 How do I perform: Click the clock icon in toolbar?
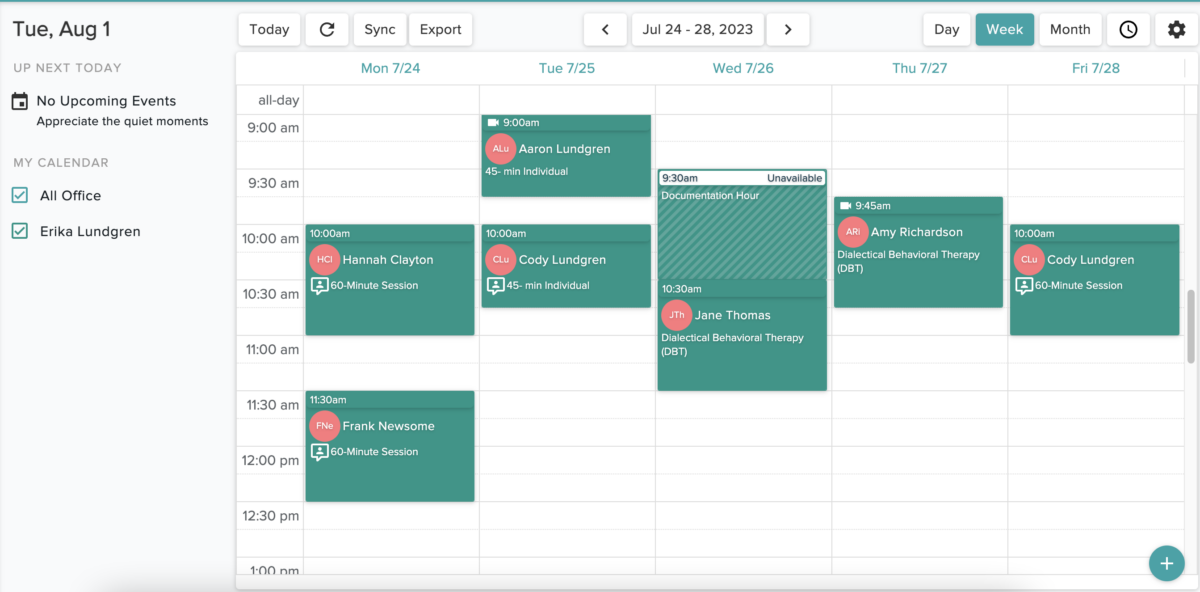pyautogui.click(x=1128, y=29)
